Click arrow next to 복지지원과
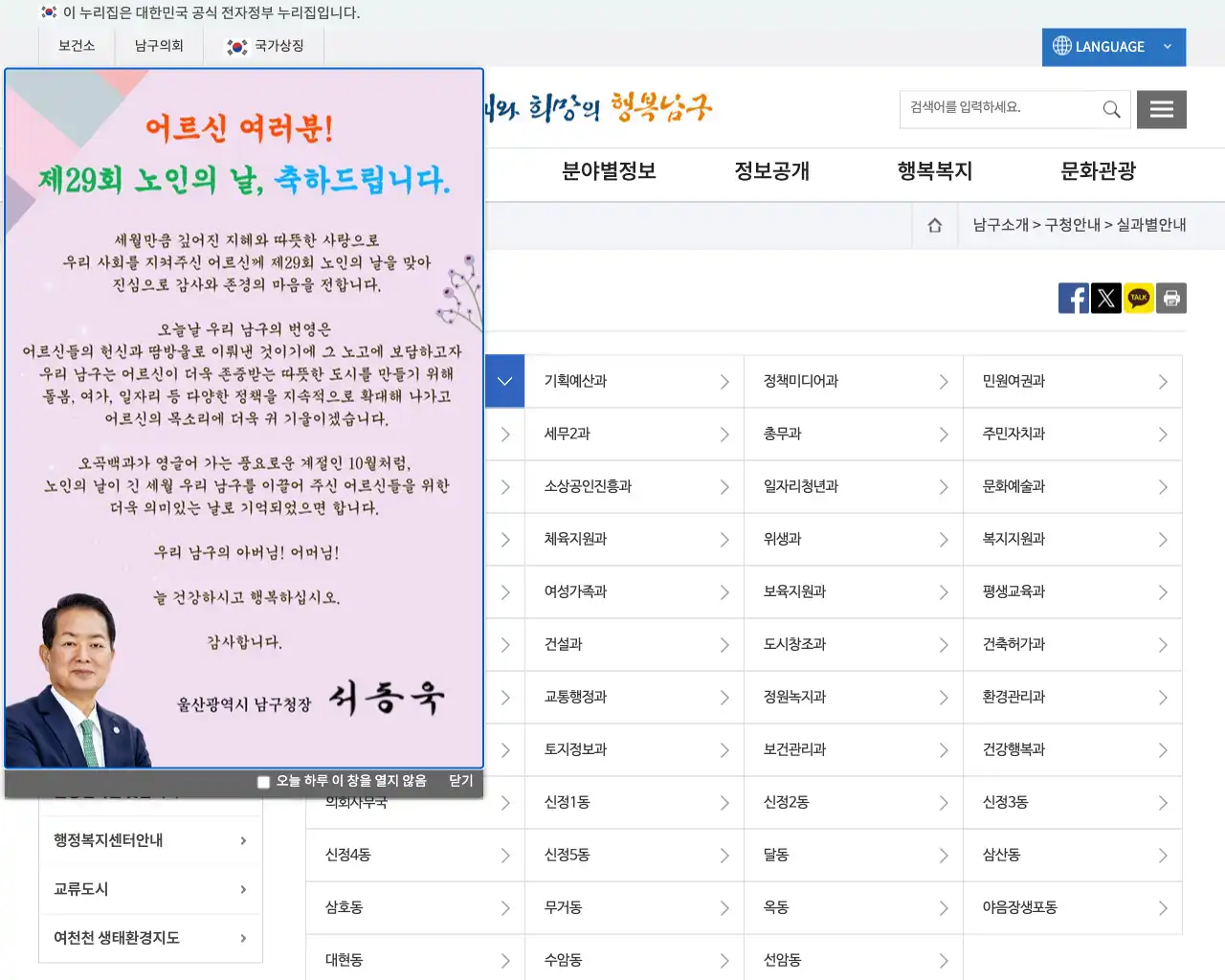This screenshot has width=1225, height=980. (1163, 540)
